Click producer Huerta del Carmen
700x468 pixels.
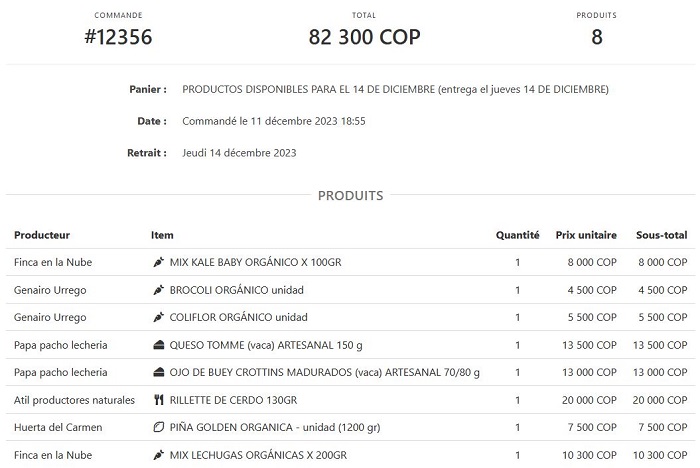tap(59, 427)
